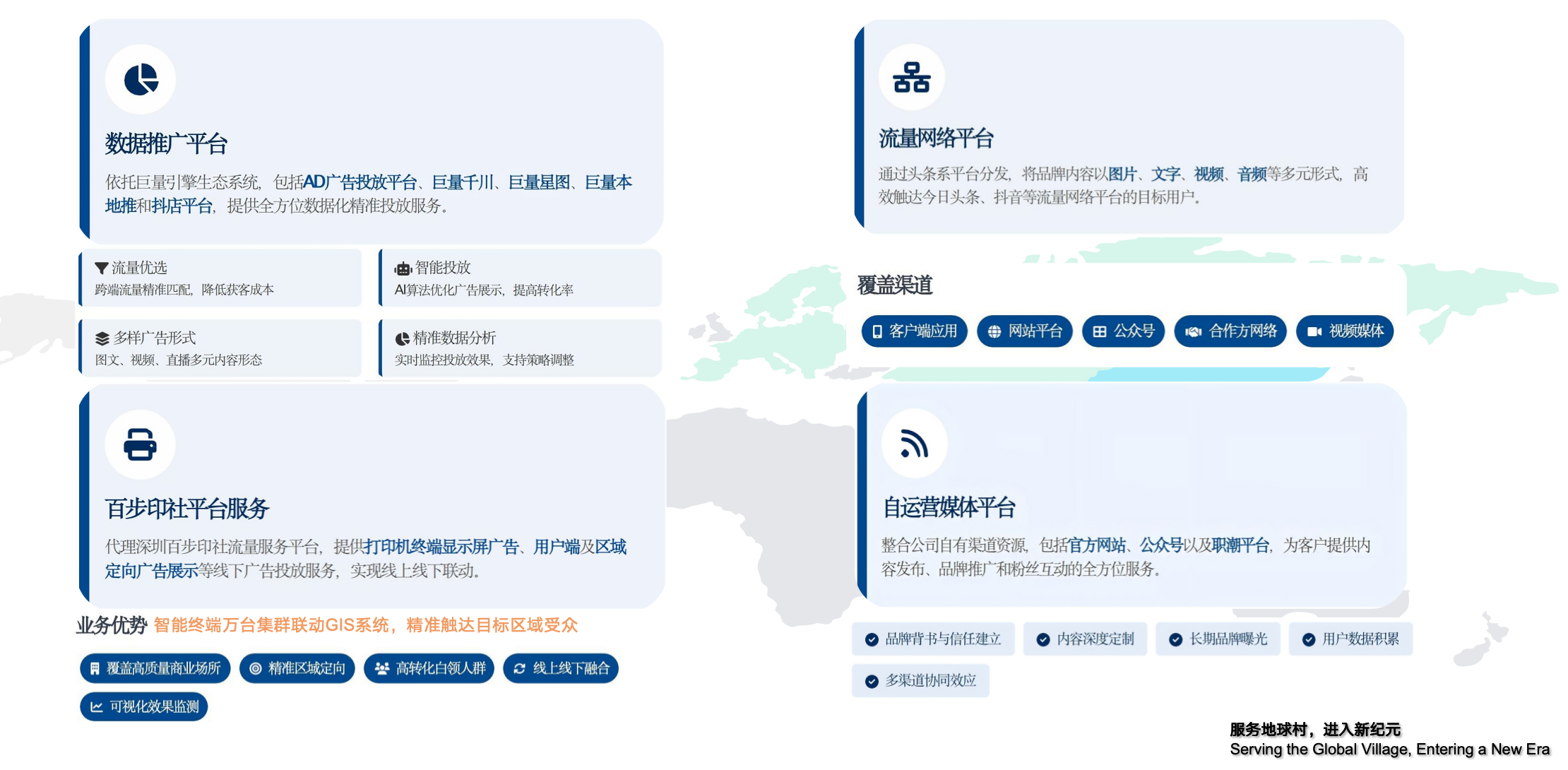The width and height of the screenshot is (1568, 770).
Task: Click the 覆盖高质量商业场所 tag
Action: tap(155, 668)
